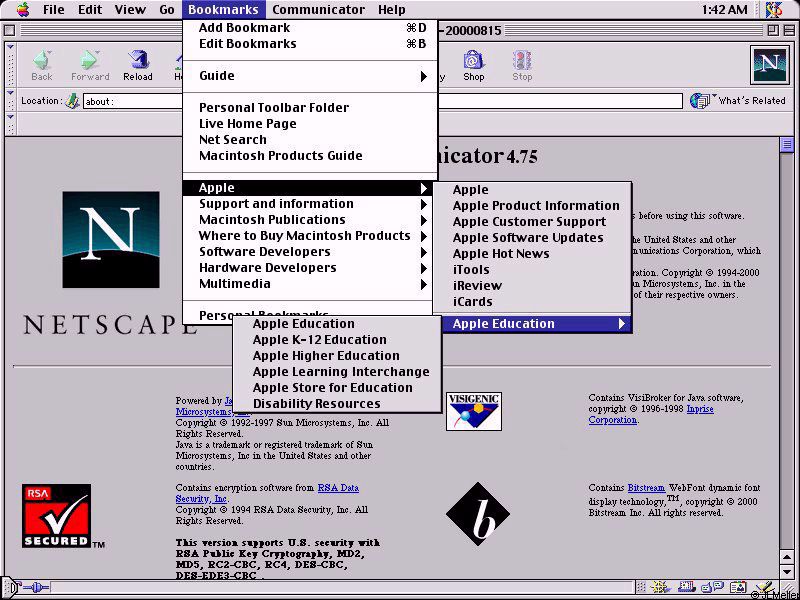800x600 pixels.
Task: Select the iTools bookmark
Action: (x=533, y=270)
